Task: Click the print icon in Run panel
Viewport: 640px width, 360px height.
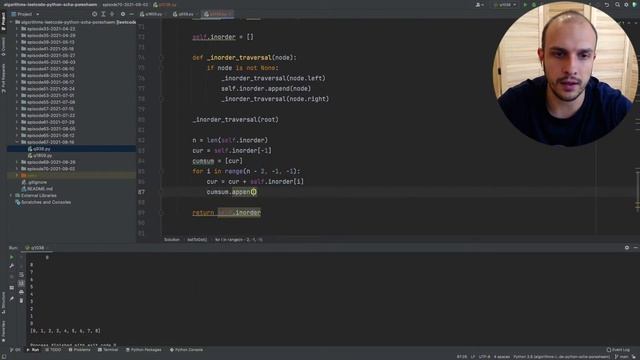Action: click(x=21, y=292)
